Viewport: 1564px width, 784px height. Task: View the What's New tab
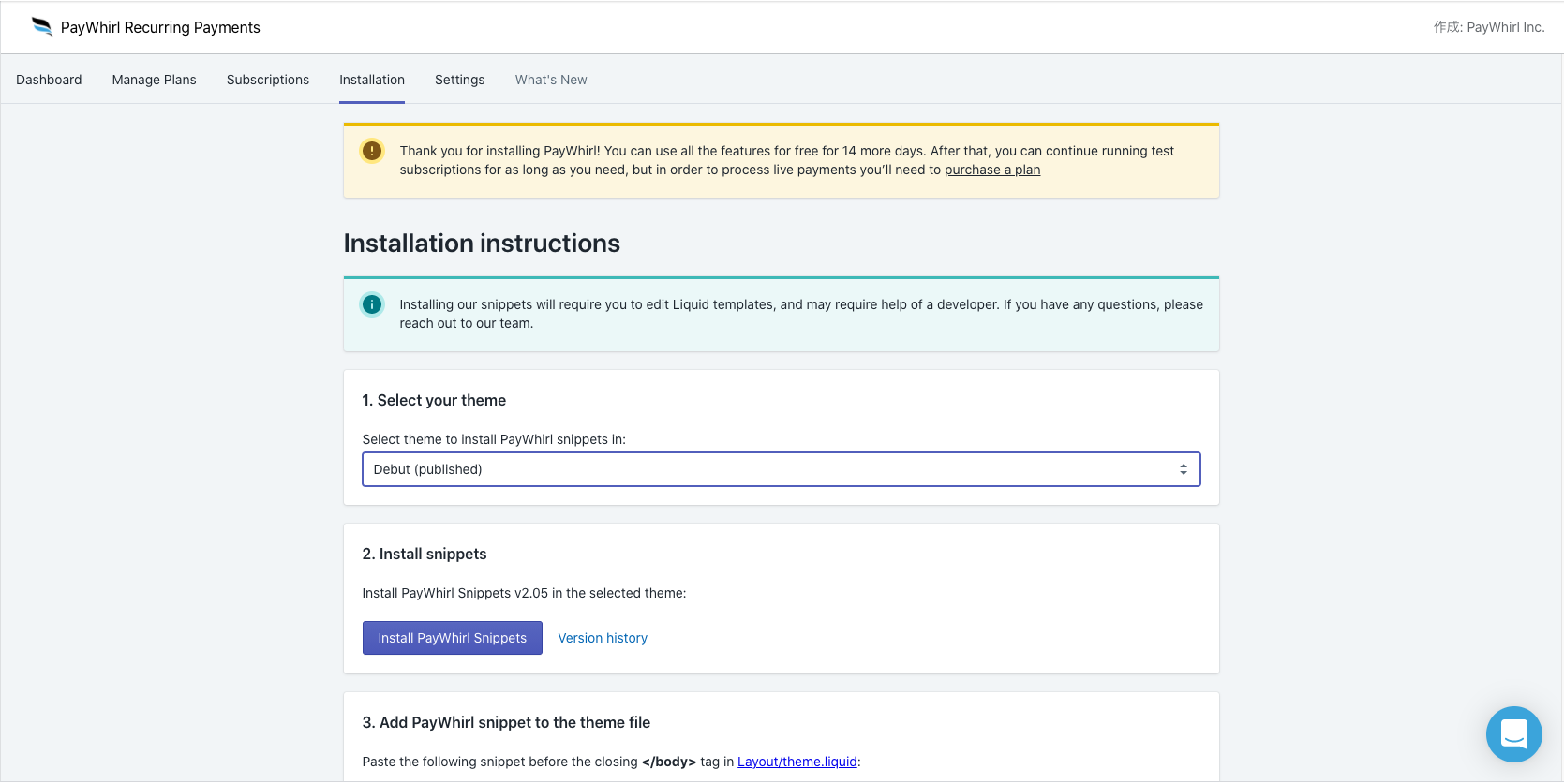551,80
